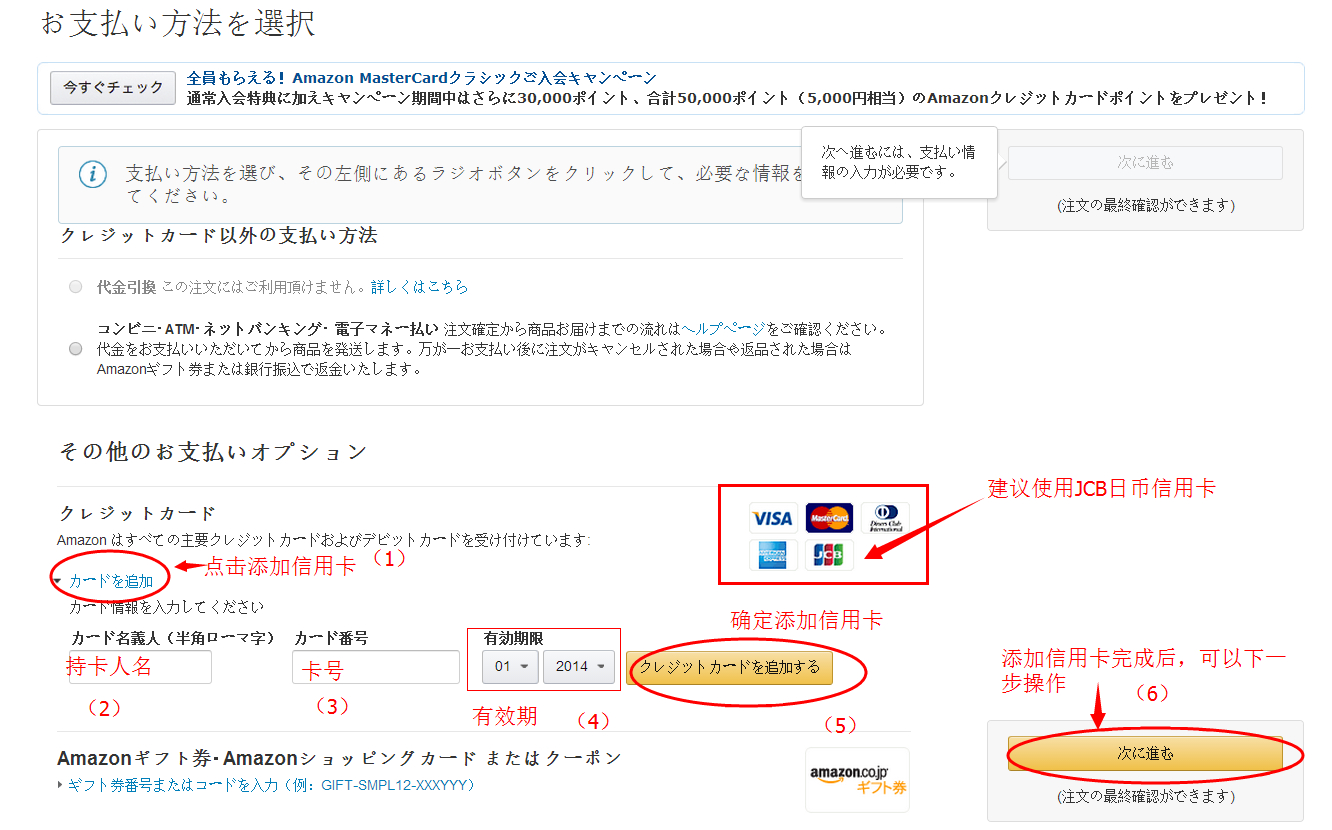Click the bottom (注文の最終確認ができます) text
Image resolution: width=1332 pixels, height=830 pixels.
(x=1145, y=797)
